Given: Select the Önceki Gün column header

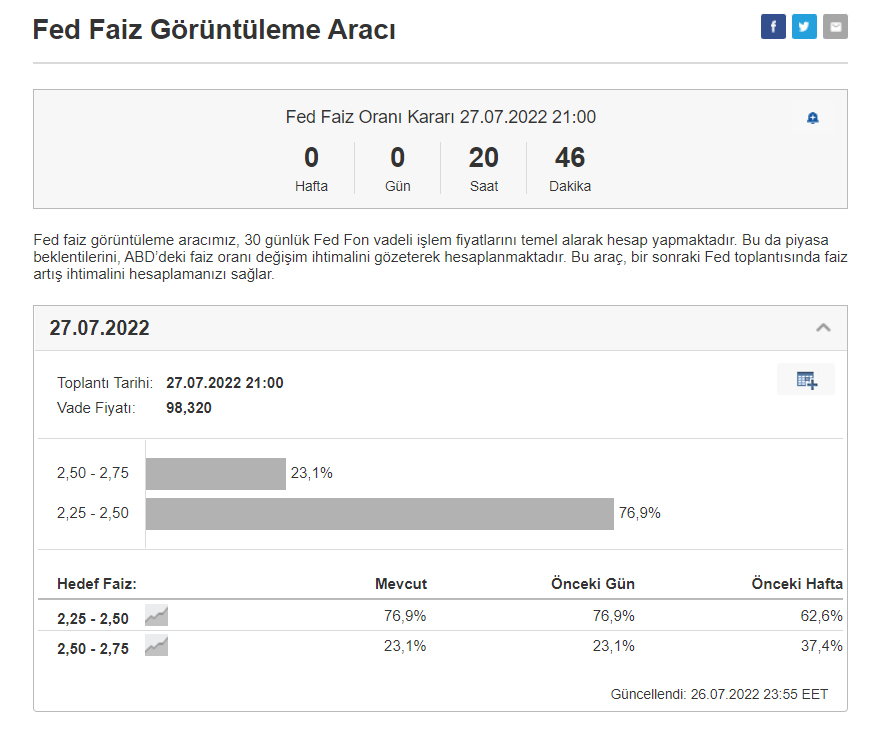Looking at the screenshot, I should [x=593, y=584].
